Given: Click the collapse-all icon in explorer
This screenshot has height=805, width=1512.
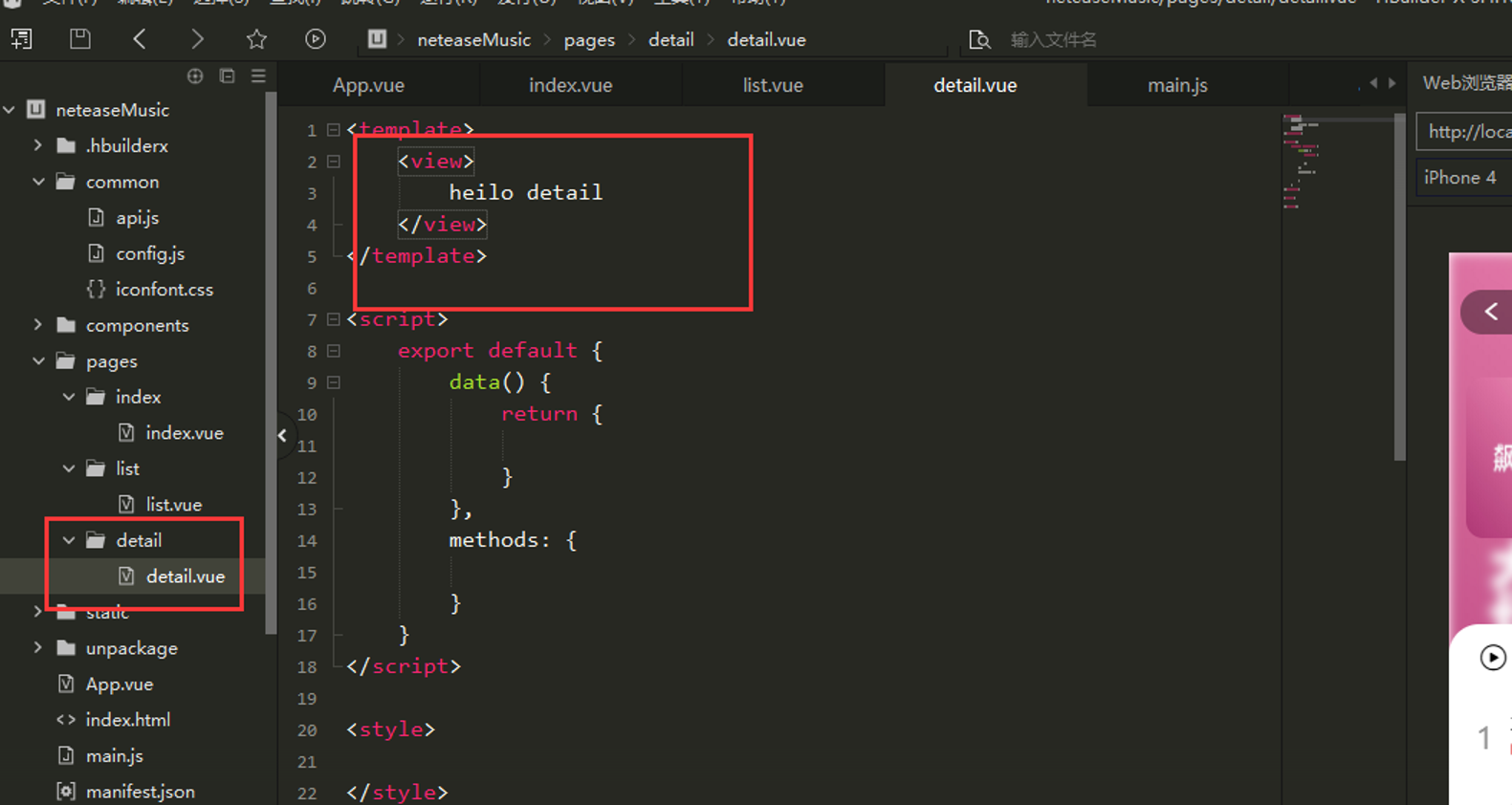Looking at the screenshot, I should [x=228, y=76].
